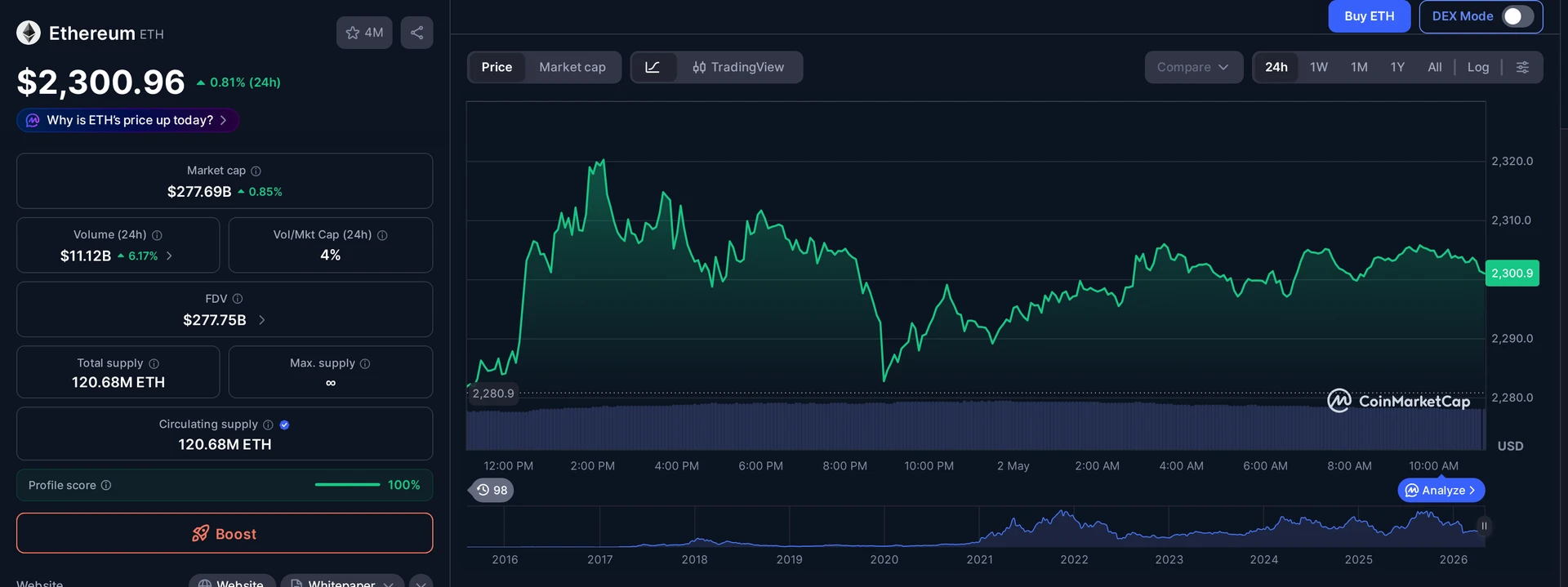Click the 2018 label on range navigator
The image size is (1568, 587).
(694, 560)
